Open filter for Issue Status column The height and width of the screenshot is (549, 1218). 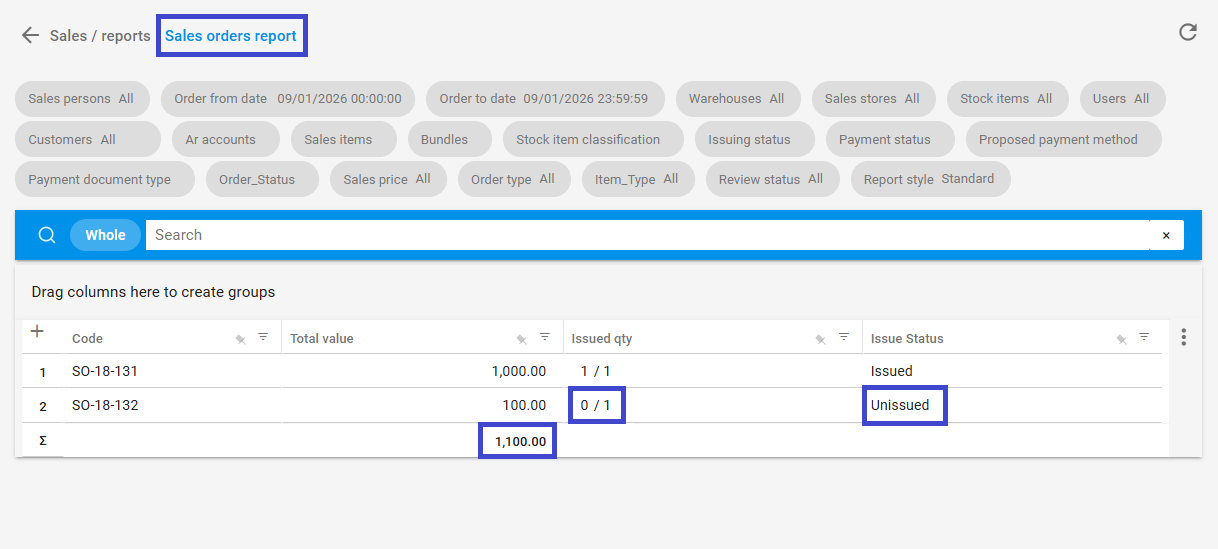tap(1144, 337)
